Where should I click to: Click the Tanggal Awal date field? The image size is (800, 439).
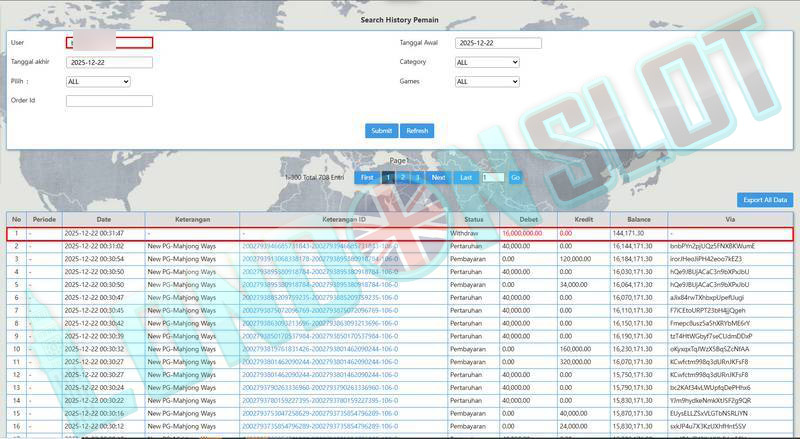click(498, 43)
